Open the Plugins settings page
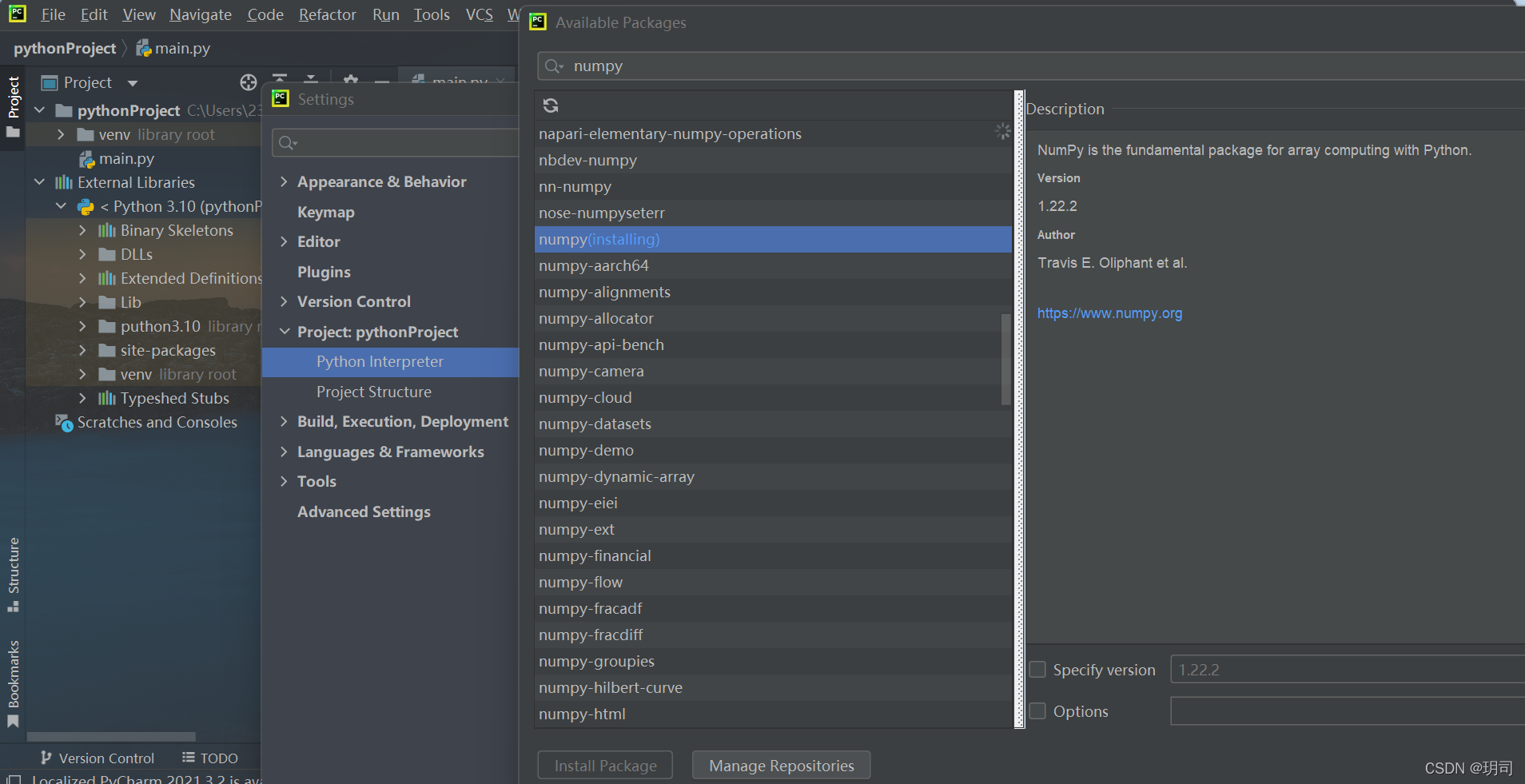Viewport: 1525px width, 784px height. 324,272
